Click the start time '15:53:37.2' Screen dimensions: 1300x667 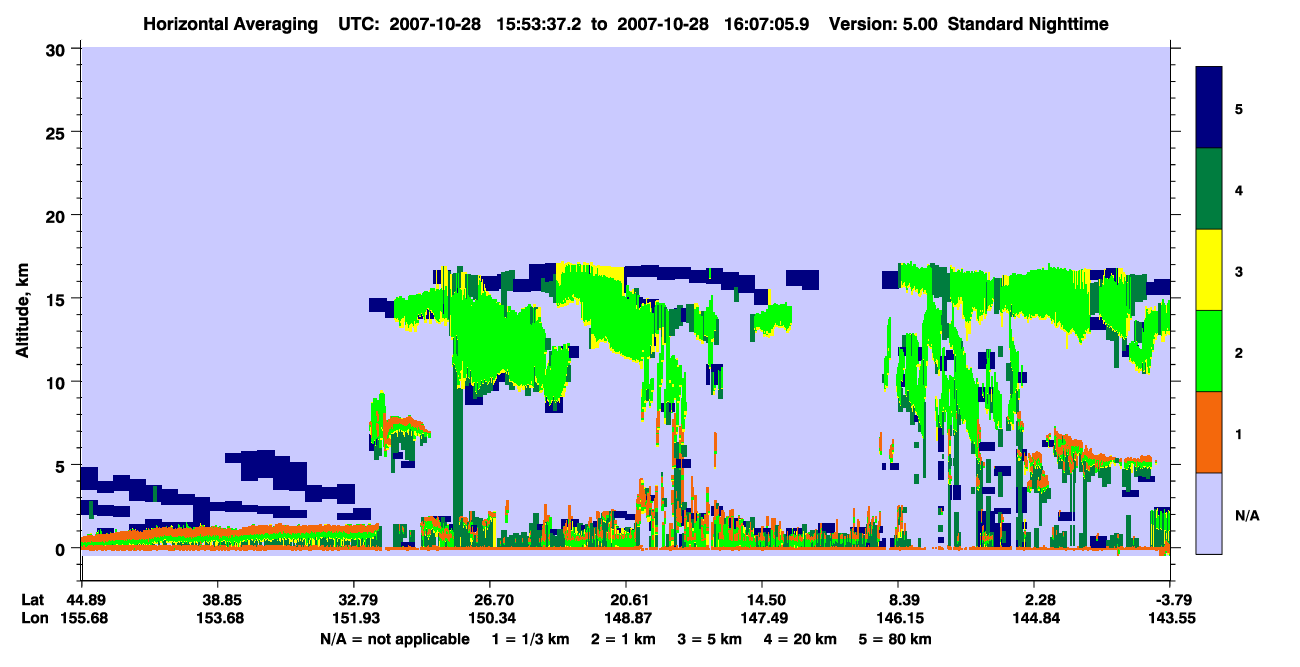point(540,23)
